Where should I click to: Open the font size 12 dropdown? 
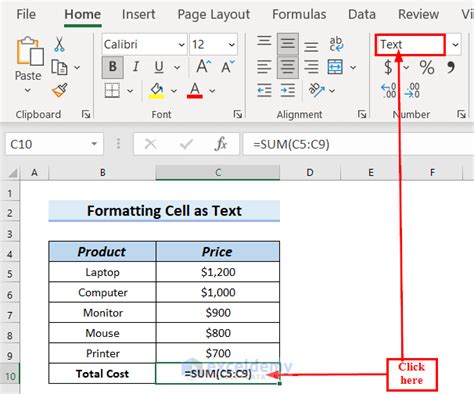231,44
